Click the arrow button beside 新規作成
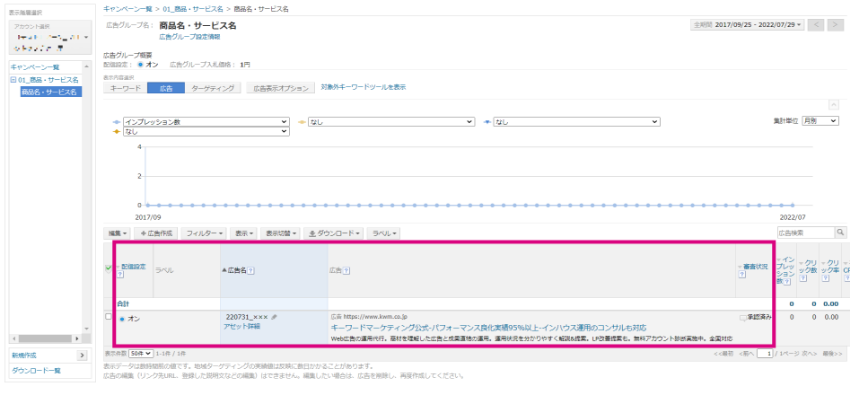 coord(82,356)
